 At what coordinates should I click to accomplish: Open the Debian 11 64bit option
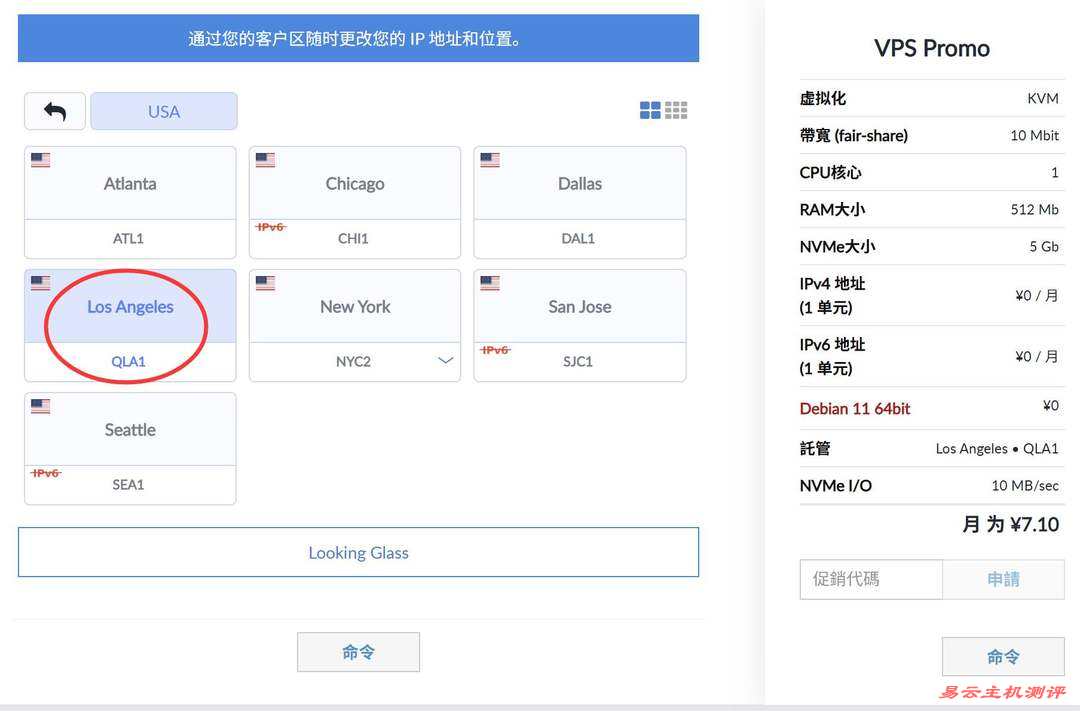[x=855, y=408]
